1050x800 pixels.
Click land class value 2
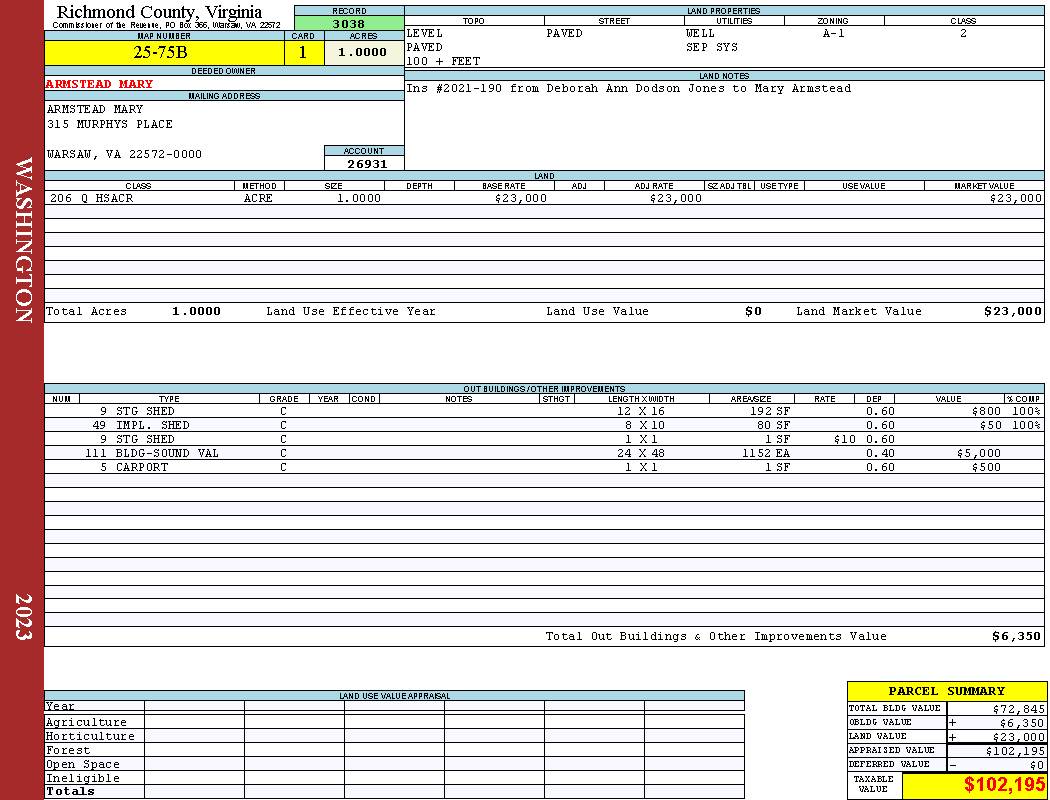[963, 33]
